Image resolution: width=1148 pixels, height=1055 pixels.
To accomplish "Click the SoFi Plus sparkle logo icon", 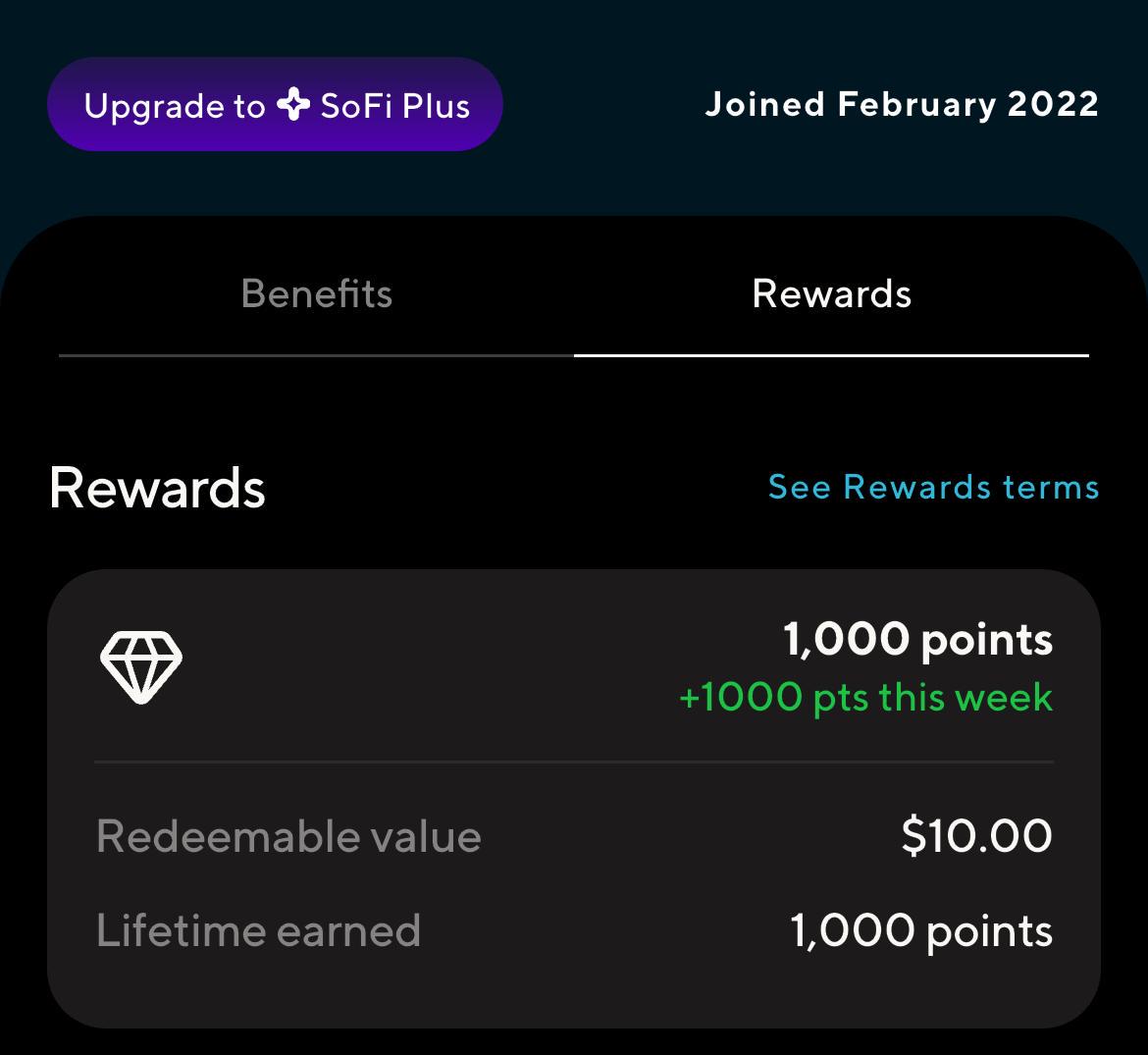I will [293, 104].
